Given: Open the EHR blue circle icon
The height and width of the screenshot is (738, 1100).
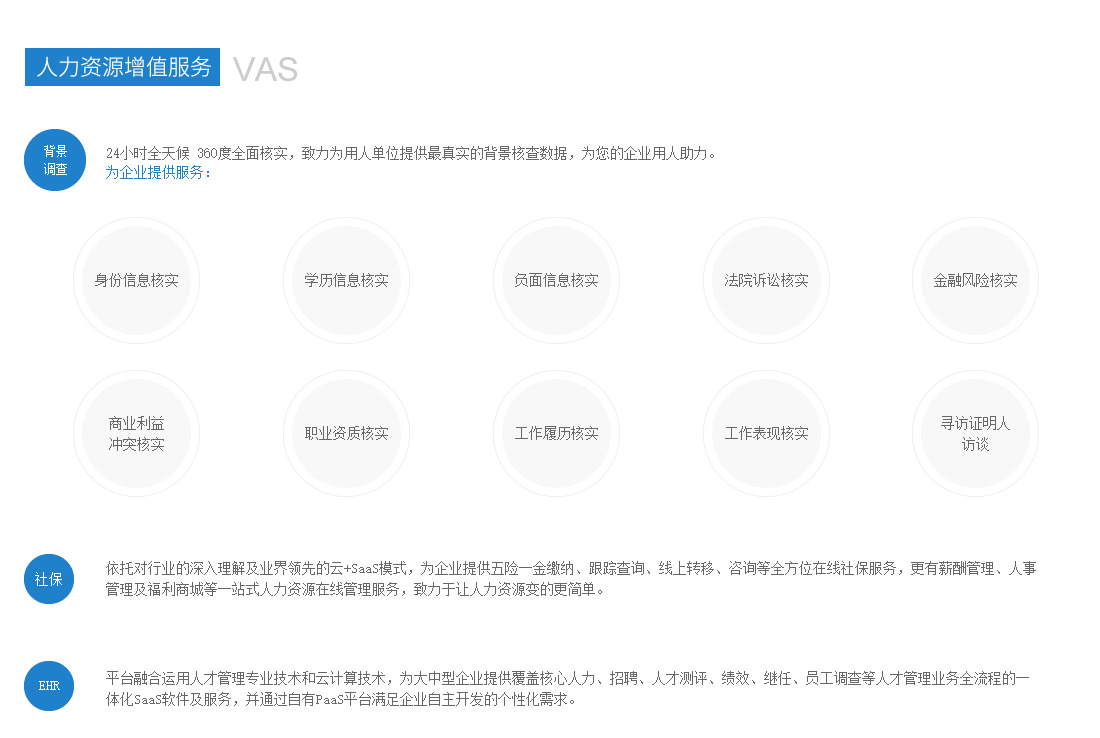Looking at the screenshot, I should [x=49, y=686].
